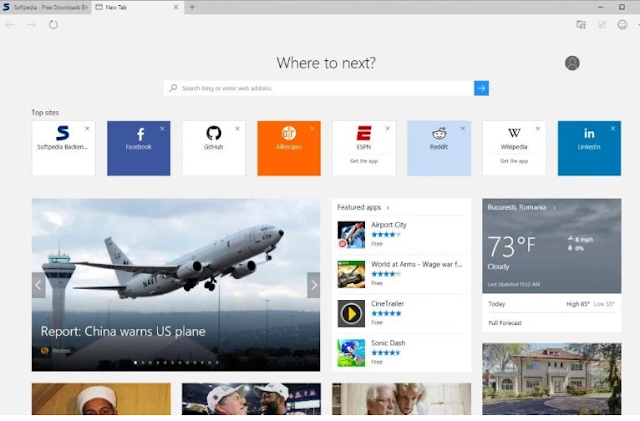Remove GitHub tile with its X

pyautogui.click(x=237, y=128)
